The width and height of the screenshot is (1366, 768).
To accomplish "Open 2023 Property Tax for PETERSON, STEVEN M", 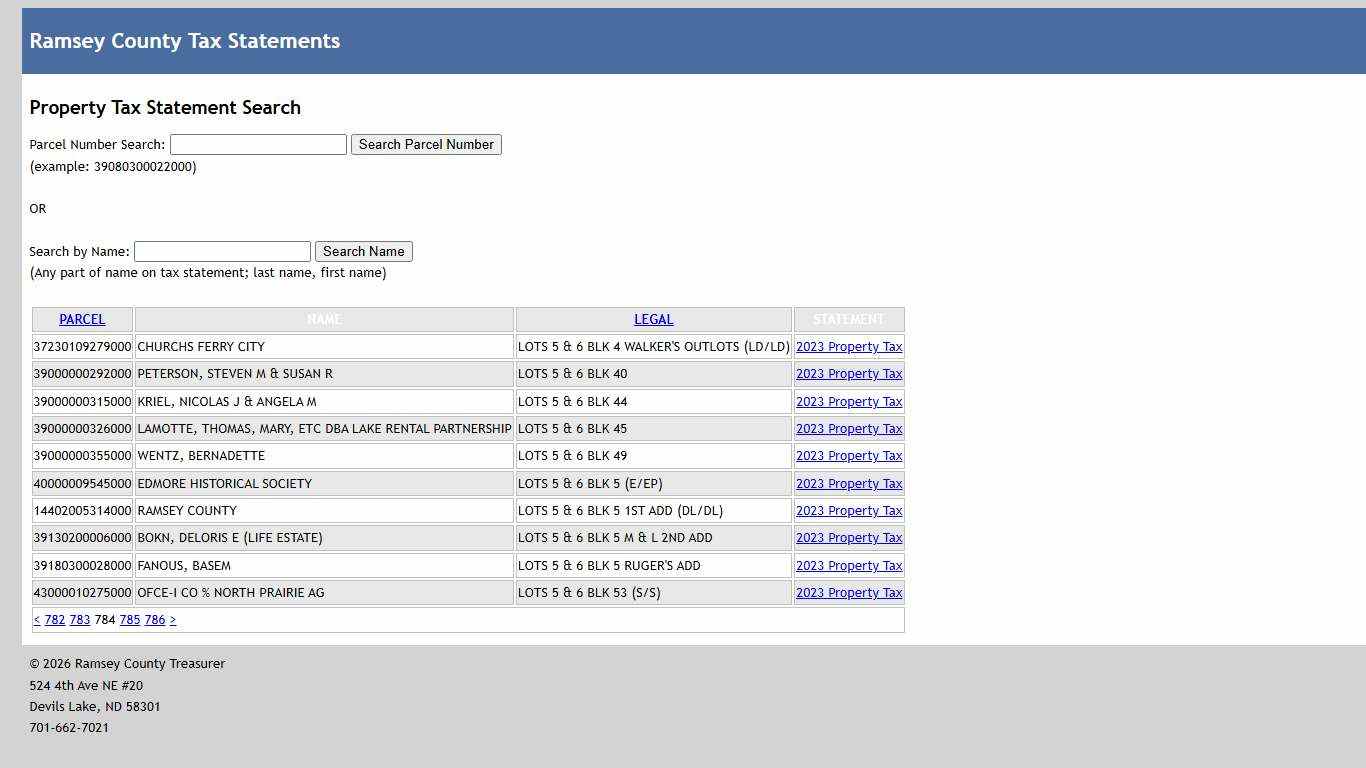I will [x=848, y=373].
